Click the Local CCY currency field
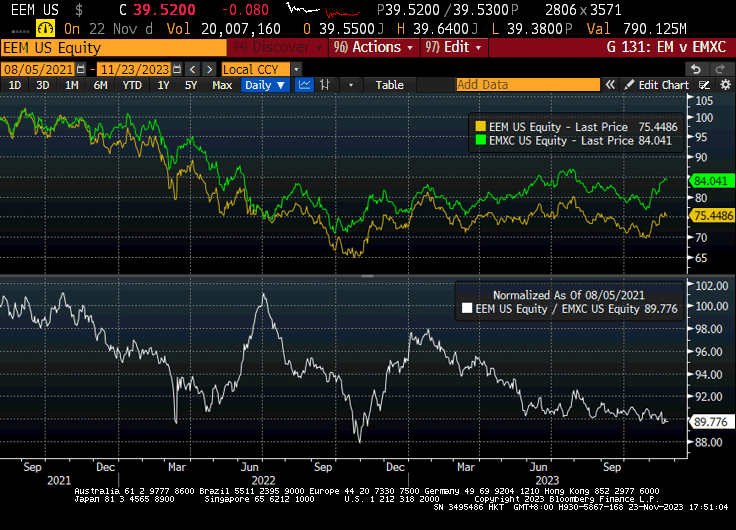Viewport: 736px width, 530px height. pyautogui.click(x=256, y=69)
